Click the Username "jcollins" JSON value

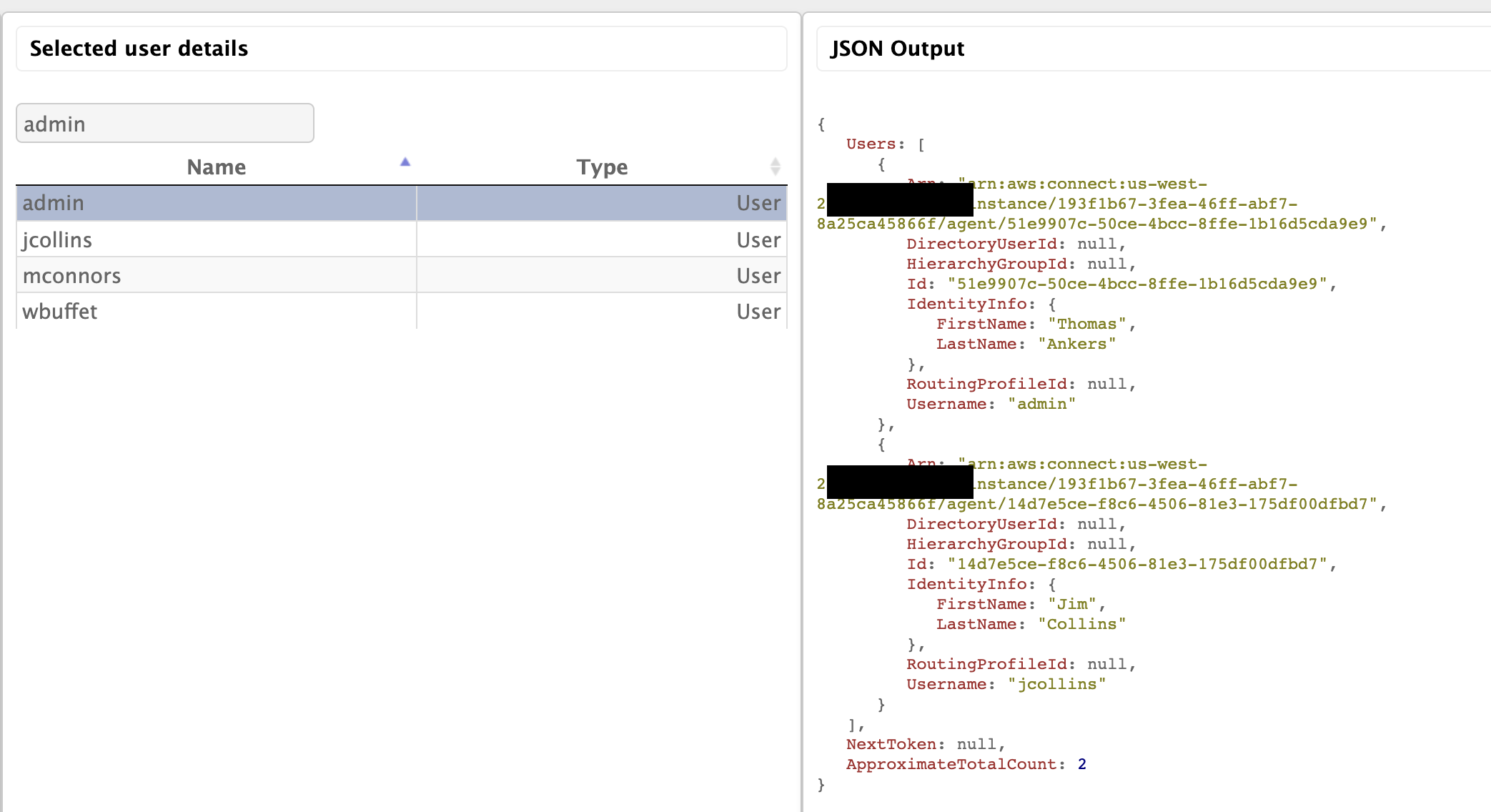[x=1056, y=684]
